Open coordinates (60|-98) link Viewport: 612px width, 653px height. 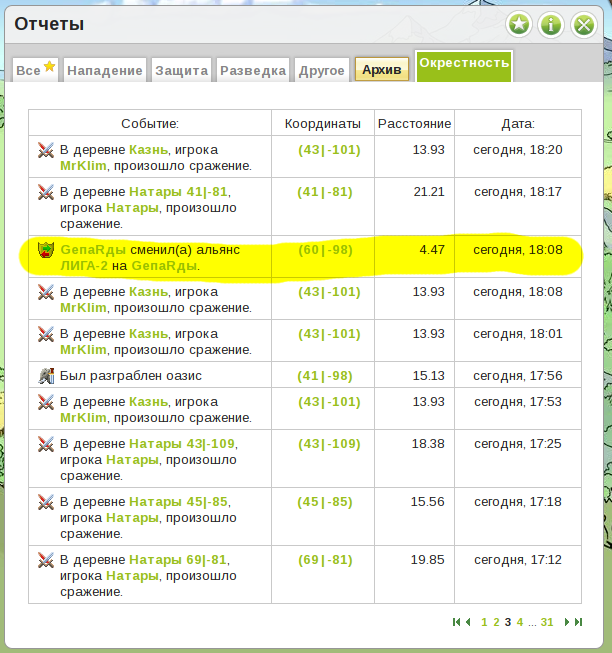point(326,250)
